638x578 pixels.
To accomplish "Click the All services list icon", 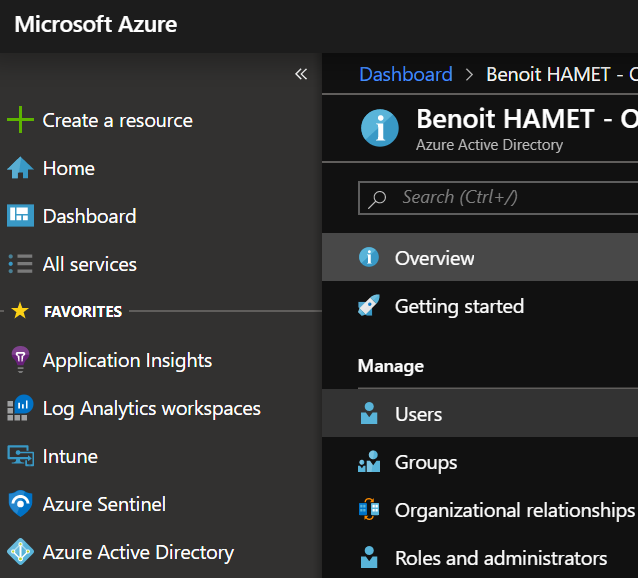I will (20, 264).
